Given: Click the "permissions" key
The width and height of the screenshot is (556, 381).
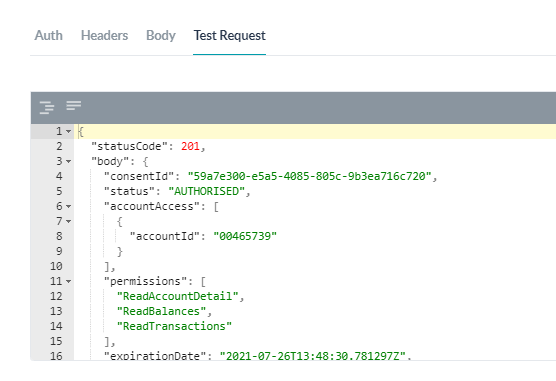Looking at the screenshot, I should [x=145, y=281].
